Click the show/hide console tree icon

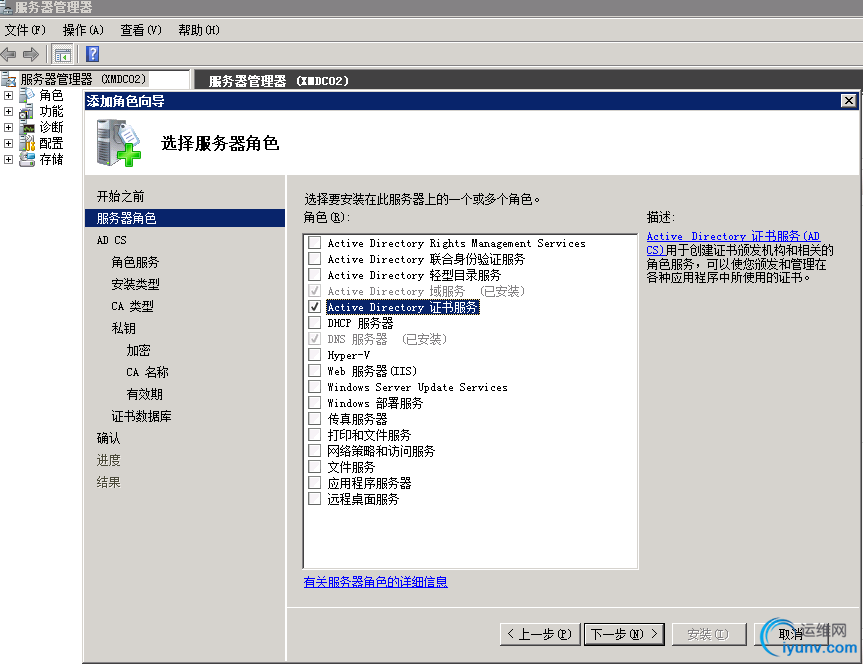[x=63, y=55]
